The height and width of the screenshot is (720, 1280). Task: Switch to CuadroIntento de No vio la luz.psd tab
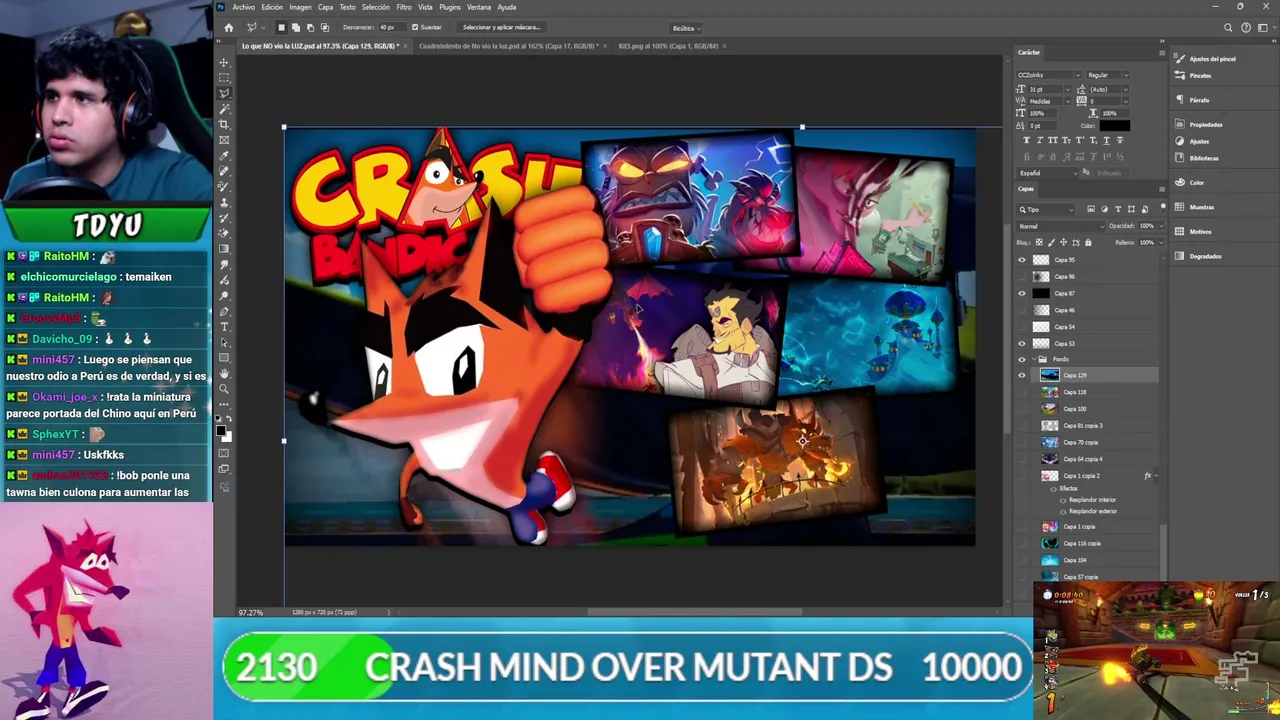[508, 46]
